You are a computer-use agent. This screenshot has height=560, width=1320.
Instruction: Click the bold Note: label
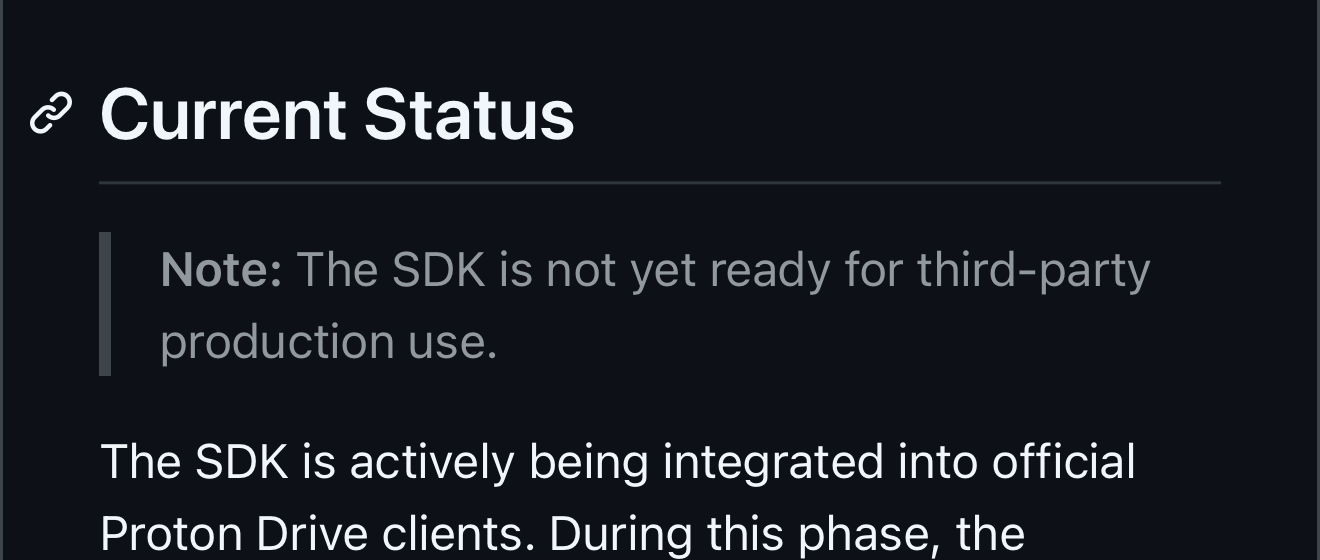coord(221,270)
